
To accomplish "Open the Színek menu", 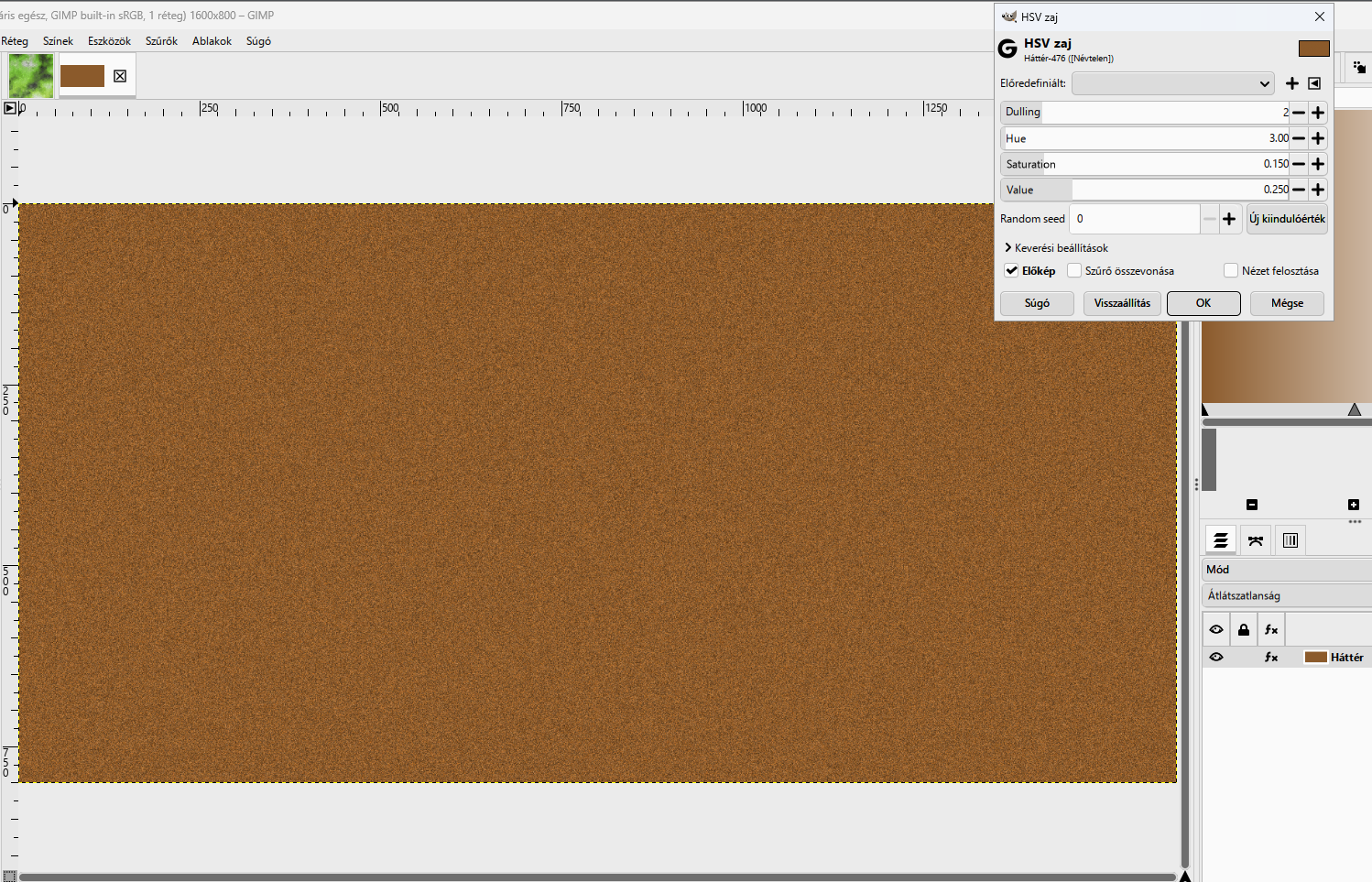I will pos(58,41).
